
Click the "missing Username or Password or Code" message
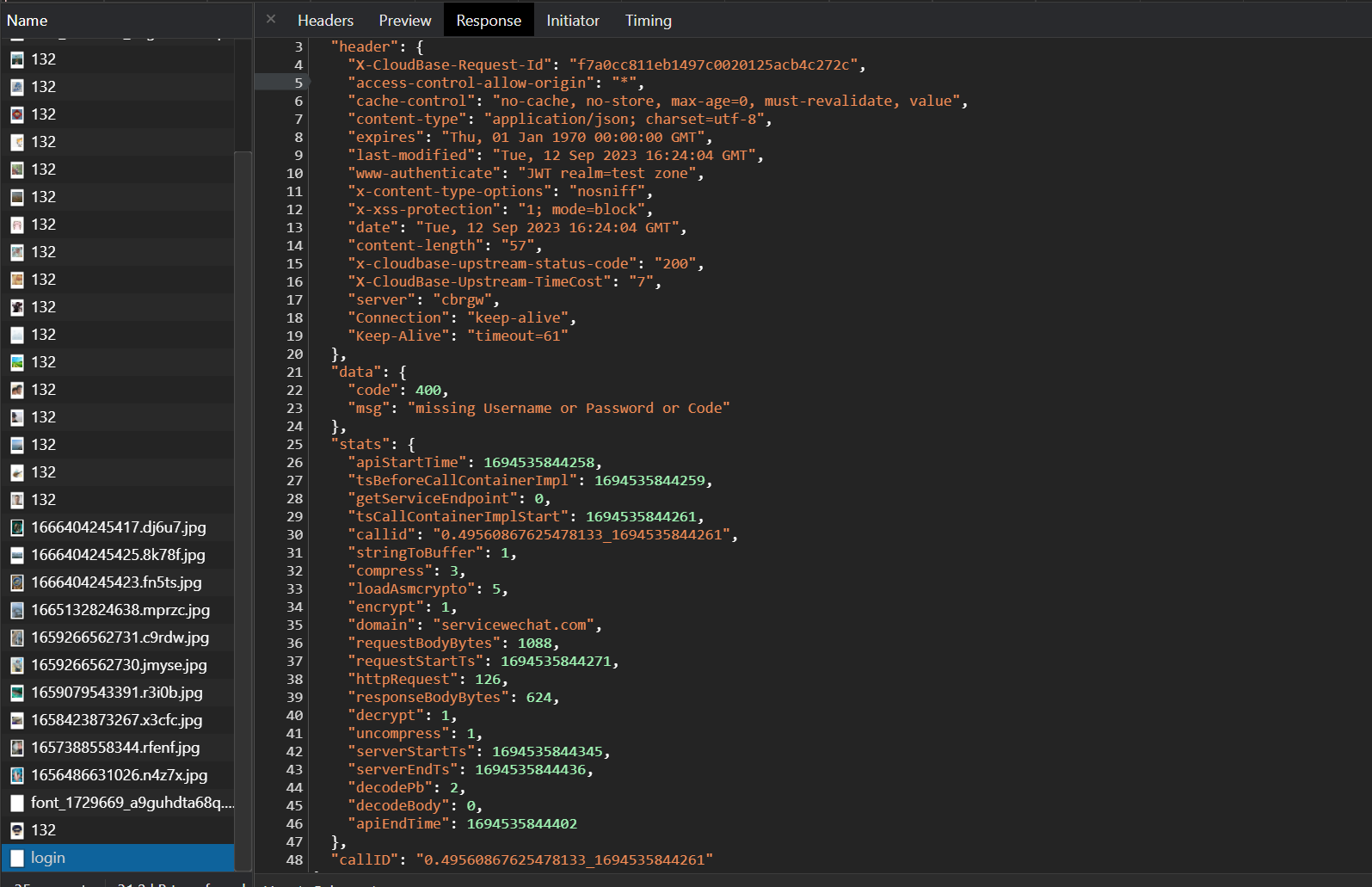569,408
